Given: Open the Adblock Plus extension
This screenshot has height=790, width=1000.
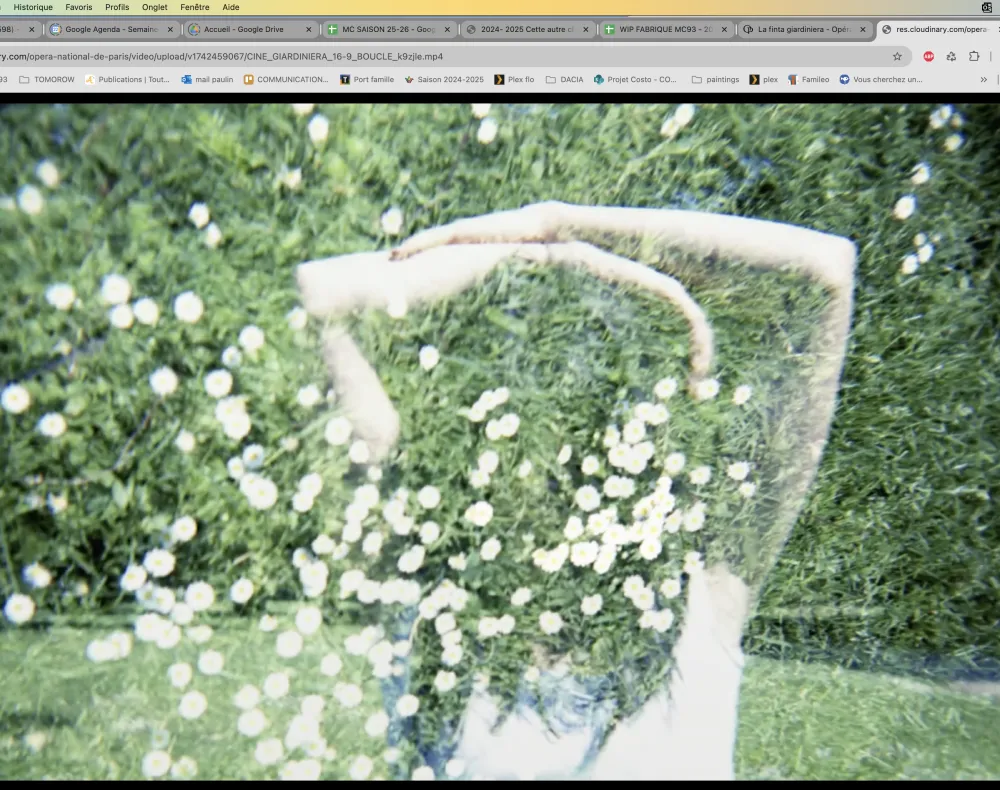Looking at the screenshot, I should (x=929, y=57).
